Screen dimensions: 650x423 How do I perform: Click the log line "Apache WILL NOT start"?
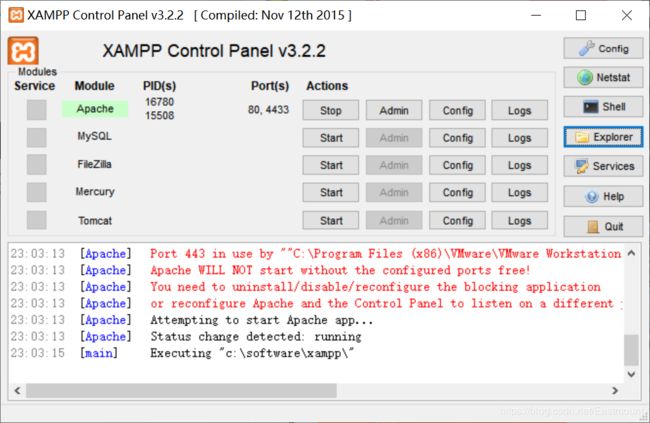(x=340, y=270)
